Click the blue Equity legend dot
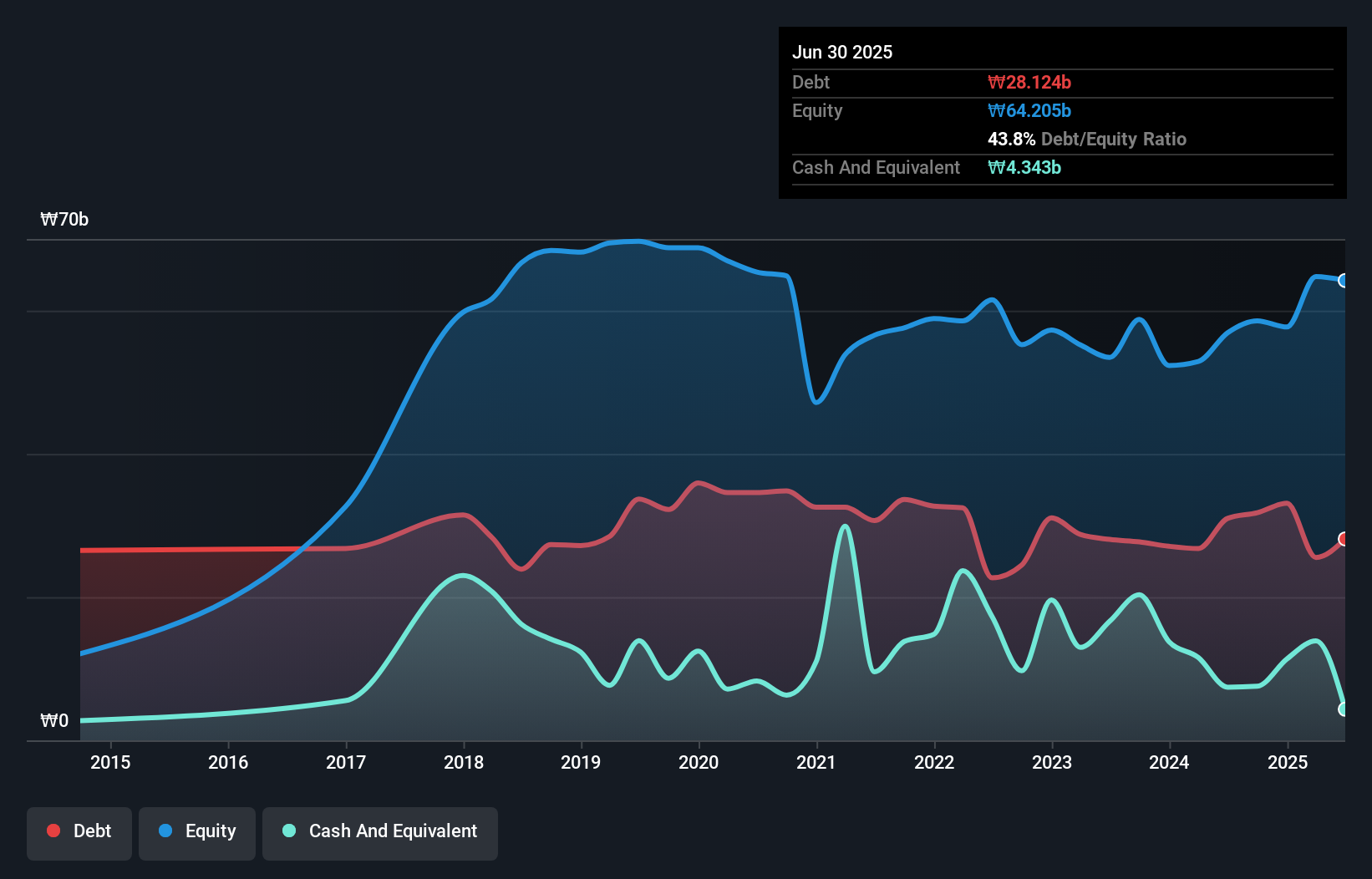The height and width of the screenshot is (879, 1372). click(x=165, y=831)
